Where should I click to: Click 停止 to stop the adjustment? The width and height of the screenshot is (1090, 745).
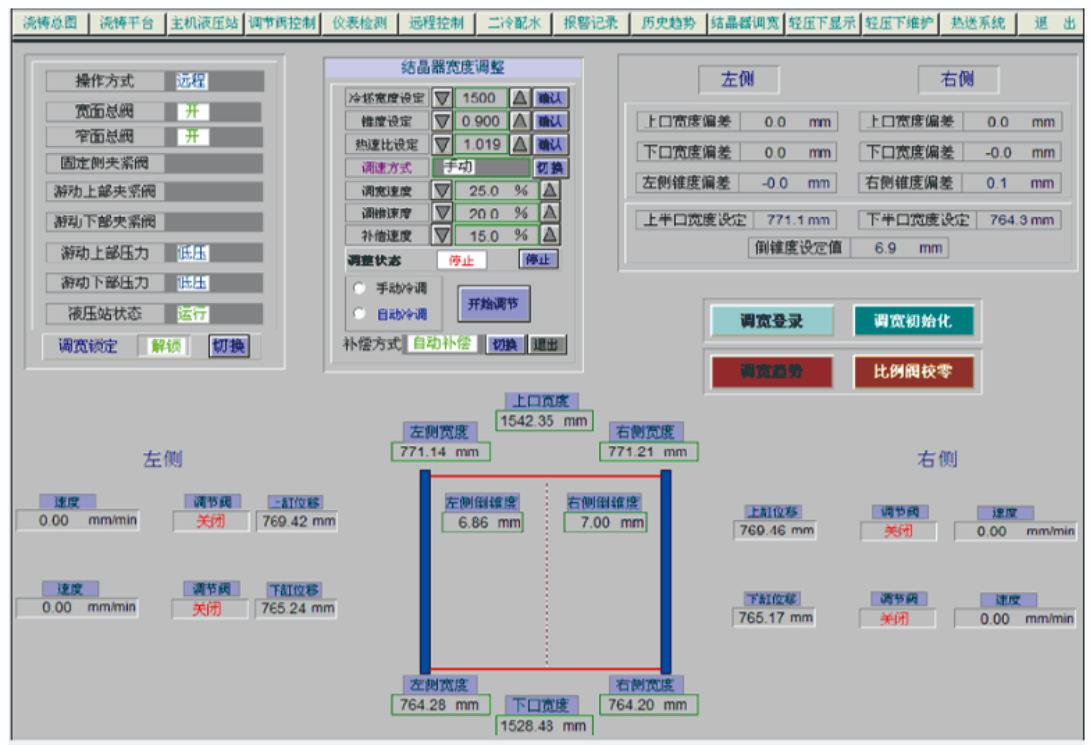(x=540, y=259)
